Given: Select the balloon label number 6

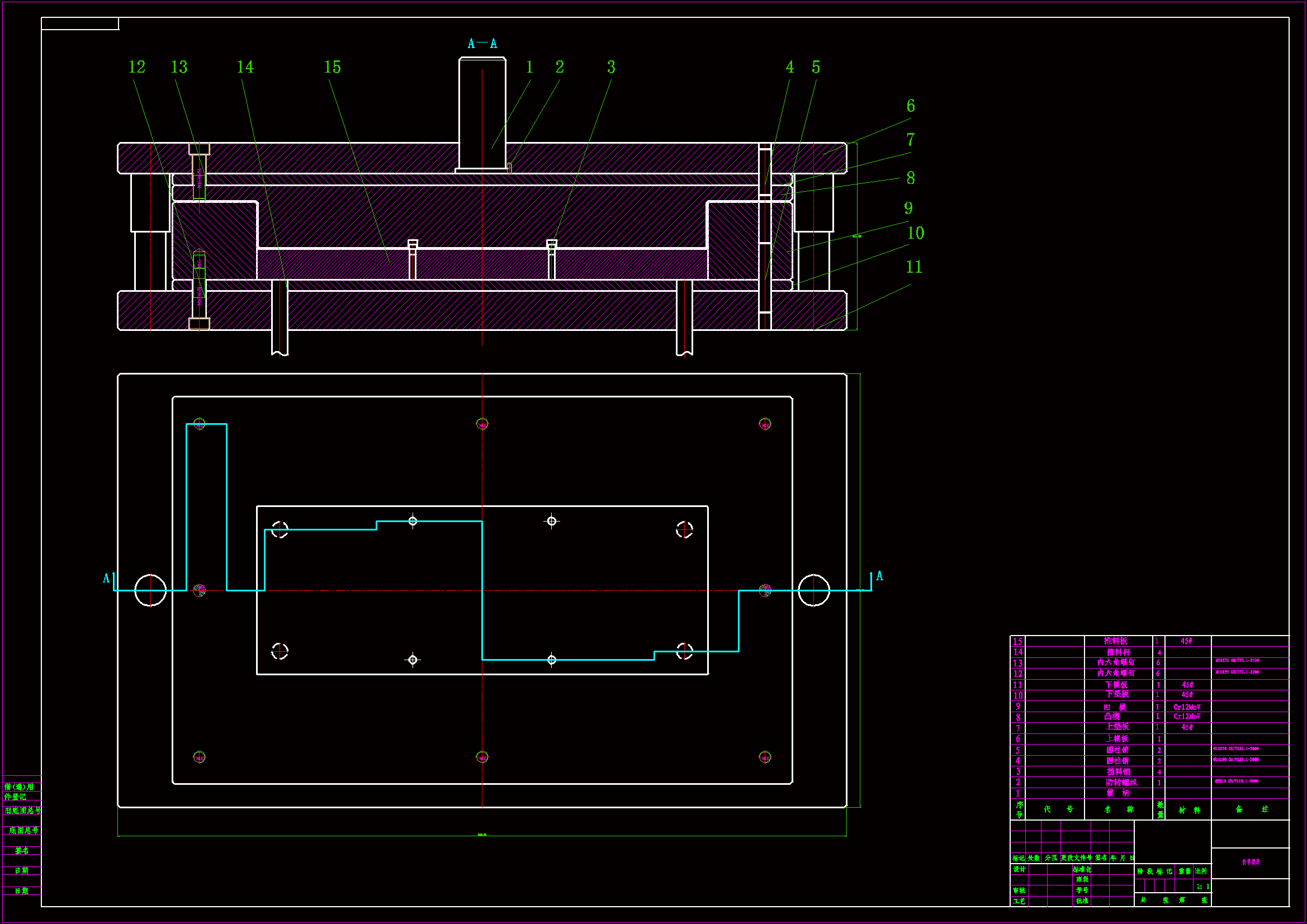Looking at the screenshot, I should point(911,106).
